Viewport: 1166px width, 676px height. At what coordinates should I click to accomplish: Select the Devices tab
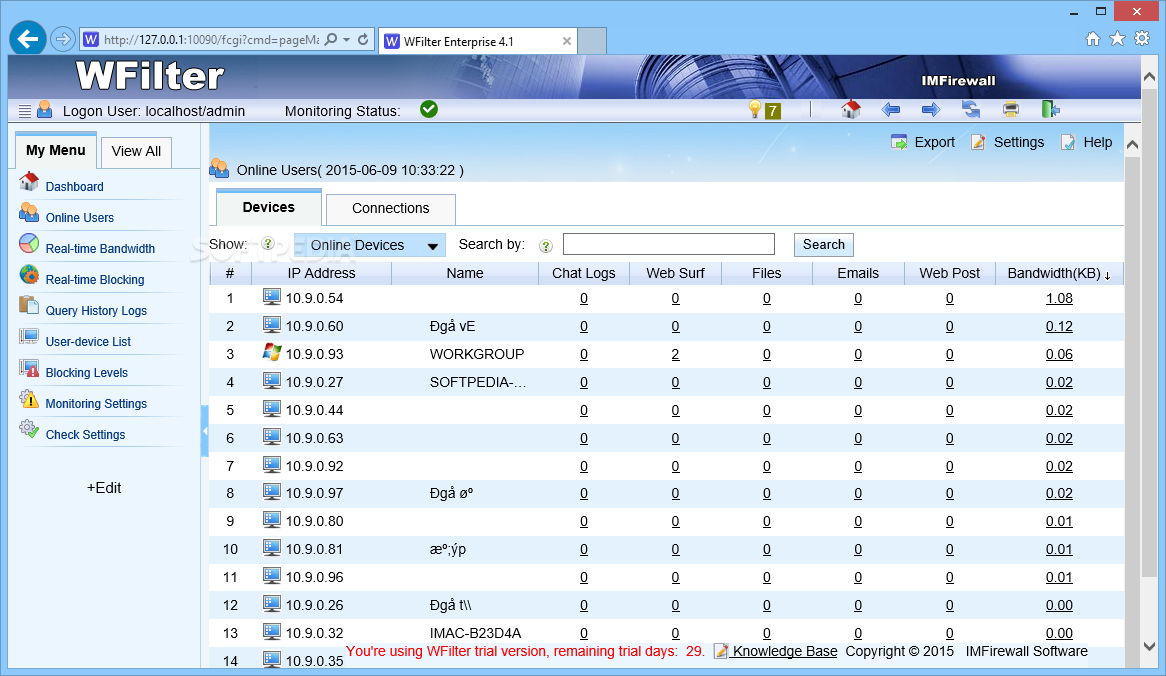pyautogui.click(x=268, y=207)
